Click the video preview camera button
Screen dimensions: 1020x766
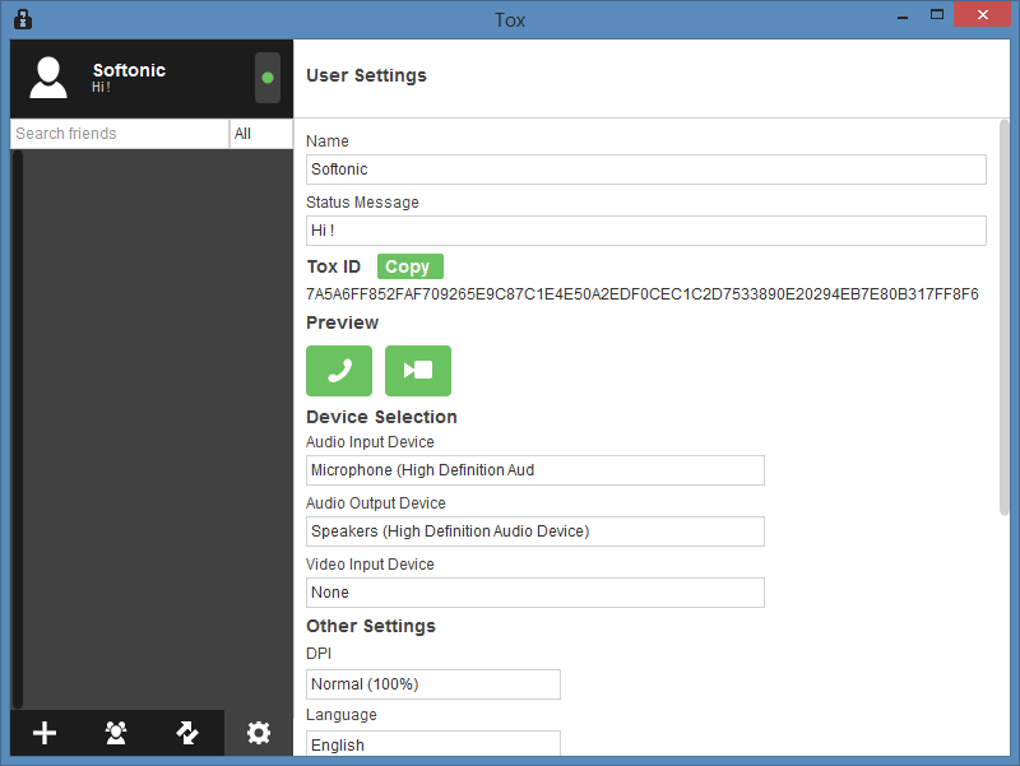(x=418, y=371)
